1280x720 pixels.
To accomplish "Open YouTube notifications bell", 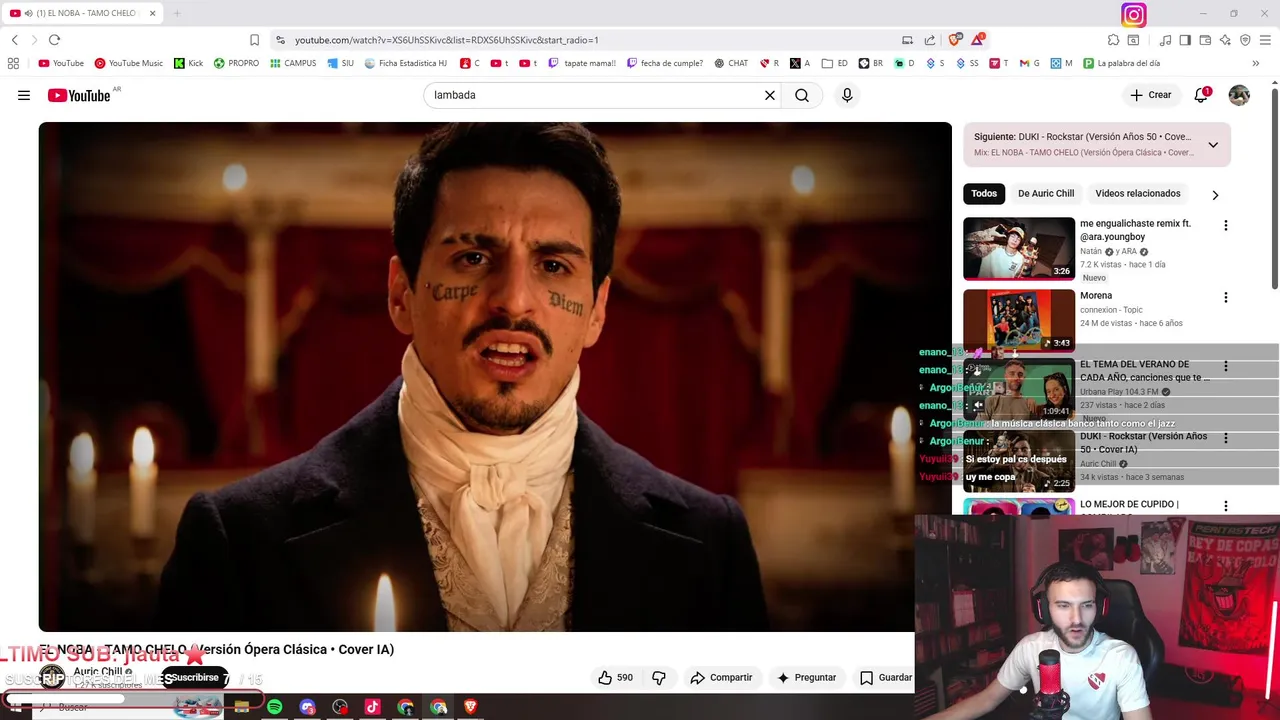I will tap(1201, 95).
